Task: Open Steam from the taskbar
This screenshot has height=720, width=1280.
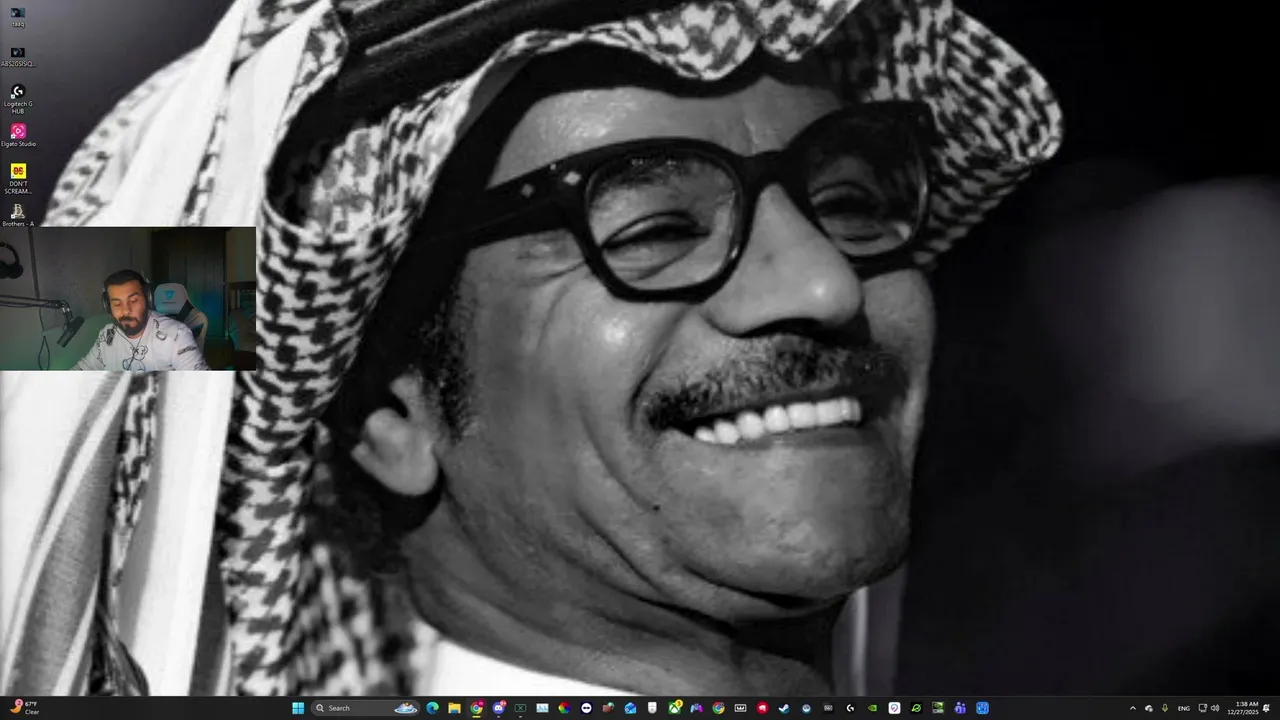Action: click(783, 708)
